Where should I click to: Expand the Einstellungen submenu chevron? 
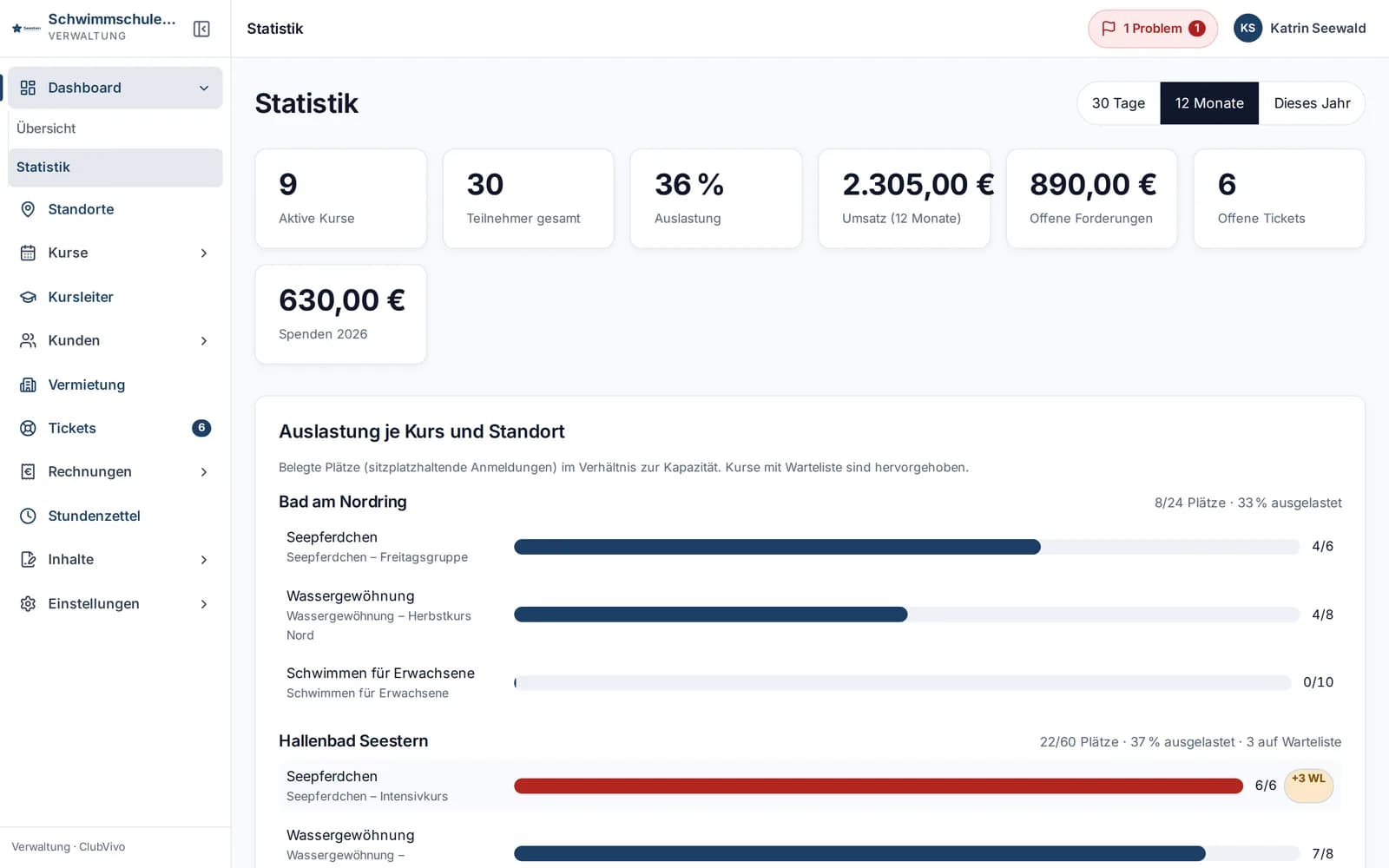[x=204, y=603]
